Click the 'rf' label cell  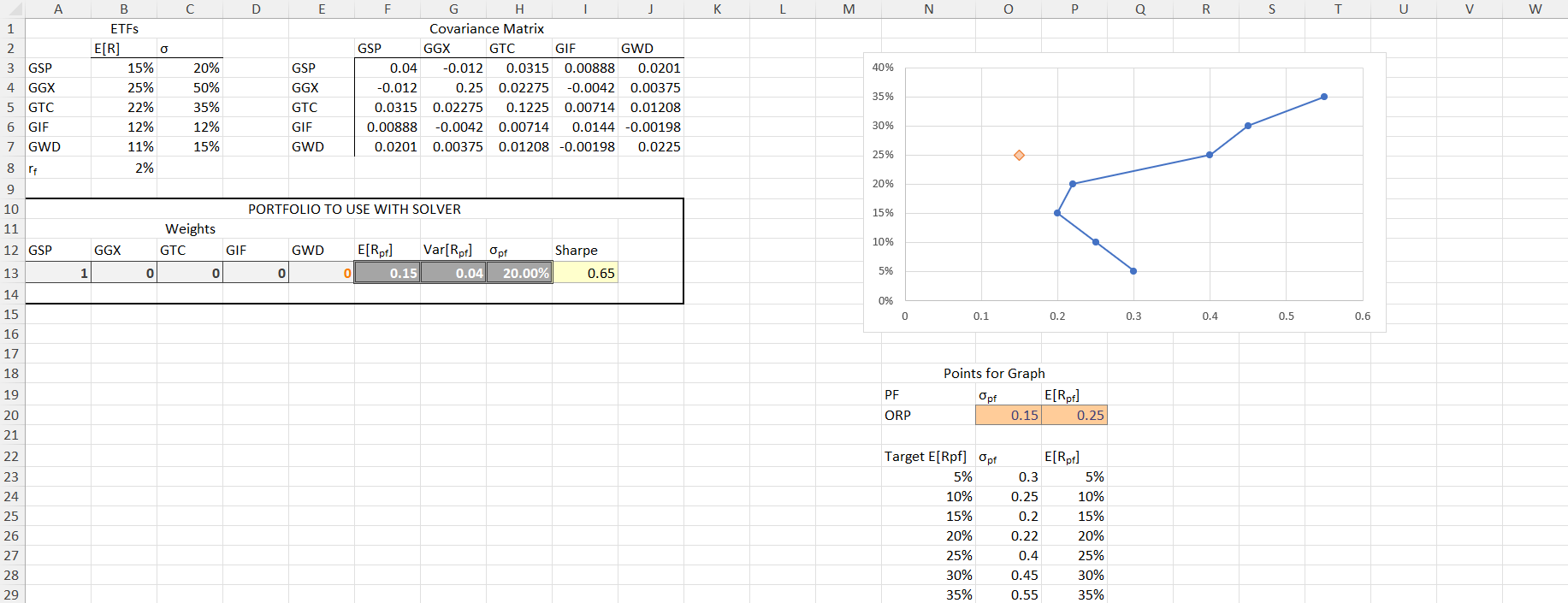click(58, 168)
